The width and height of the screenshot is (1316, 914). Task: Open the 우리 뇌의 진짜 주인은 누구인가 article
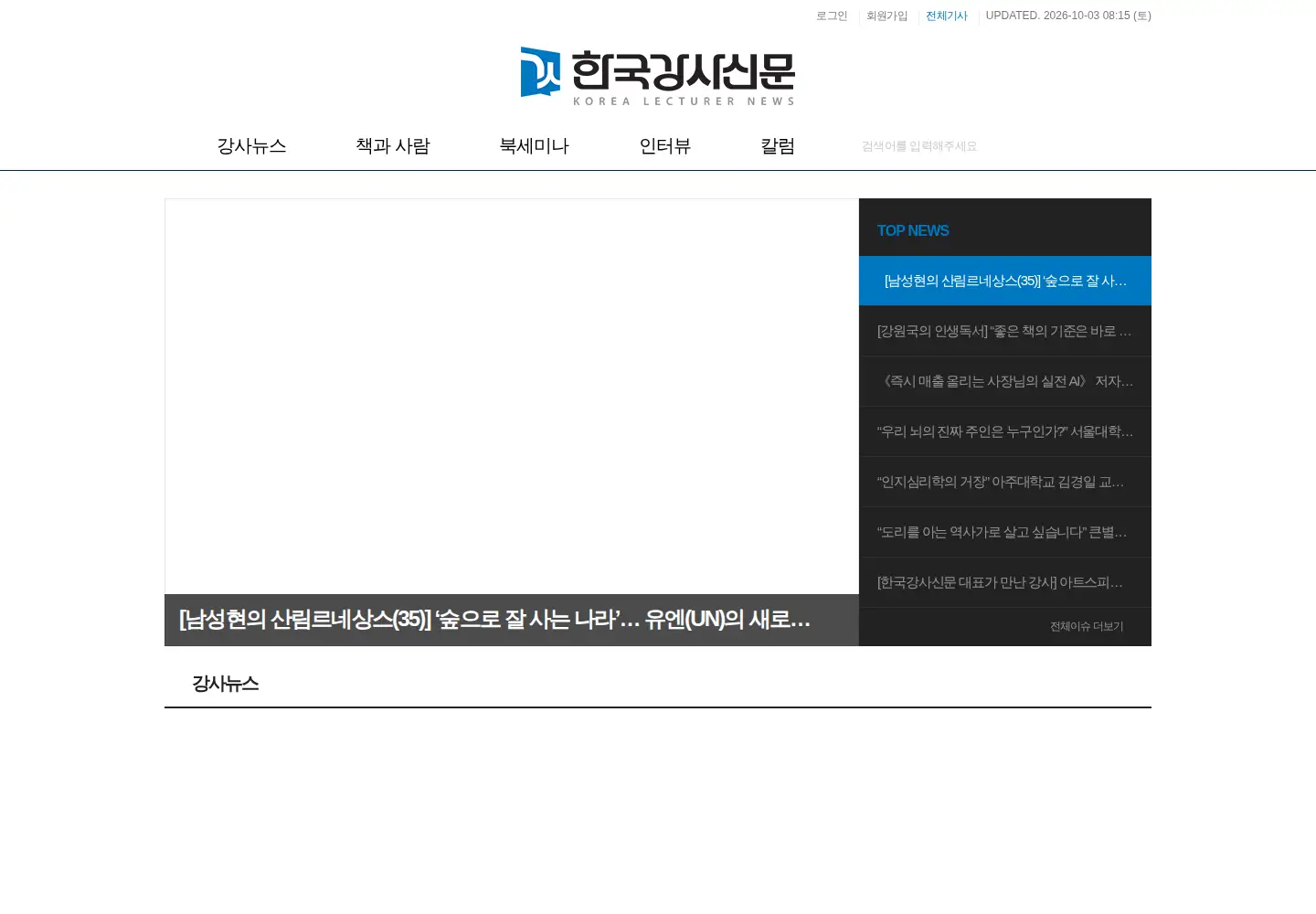1005,431
